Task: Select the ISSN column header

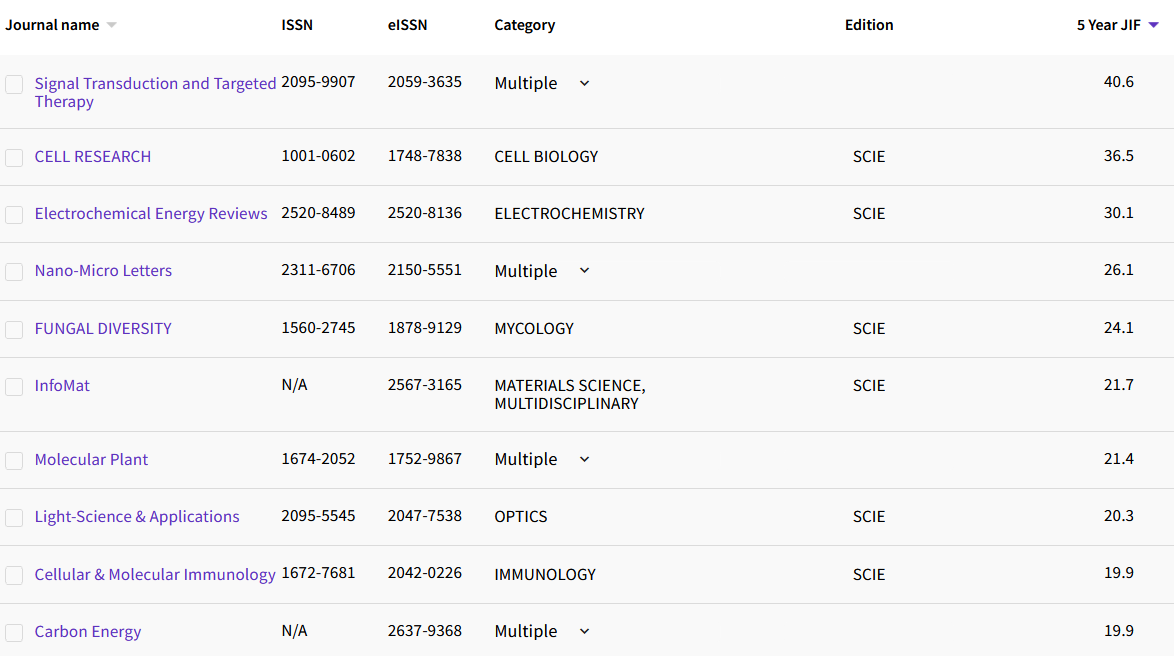Action: point(297,25)
